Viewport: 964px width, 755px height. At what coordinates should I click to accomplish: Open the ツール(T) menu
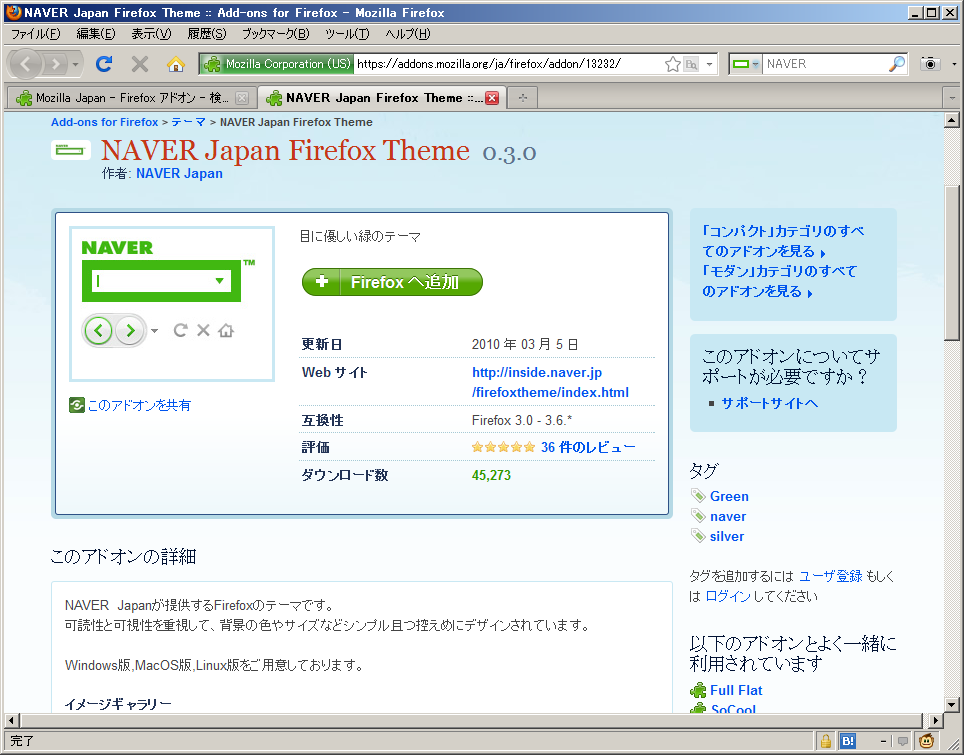[x=347, y=34]
